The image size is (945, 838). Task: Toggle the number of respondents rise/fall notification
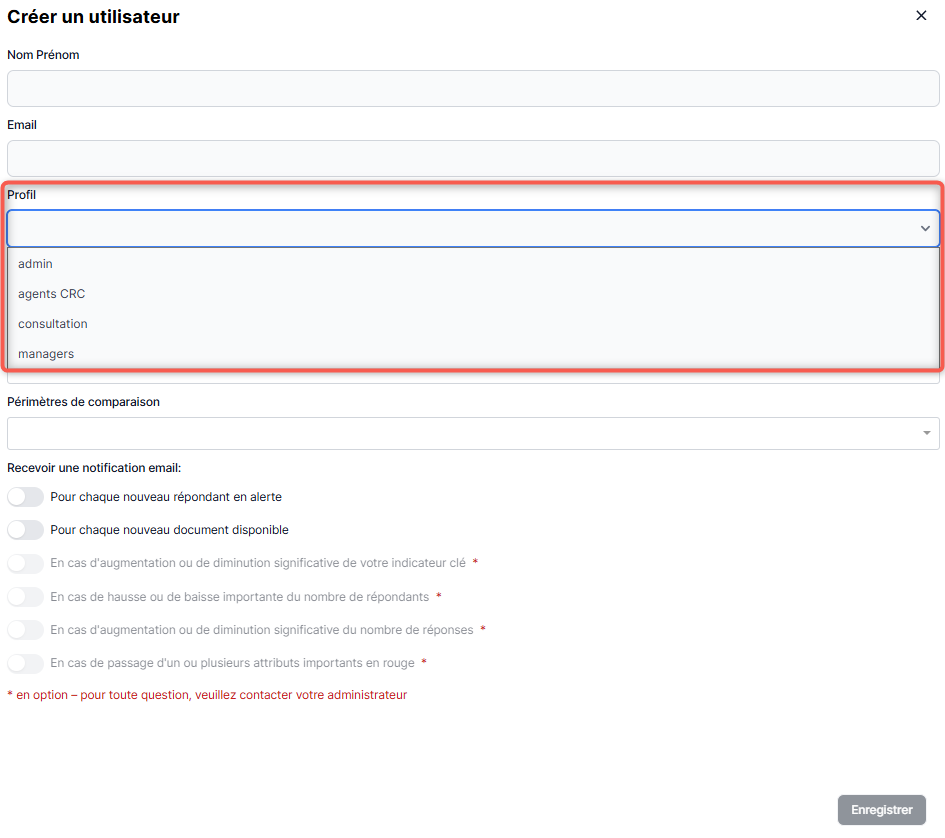pos(26,597)
